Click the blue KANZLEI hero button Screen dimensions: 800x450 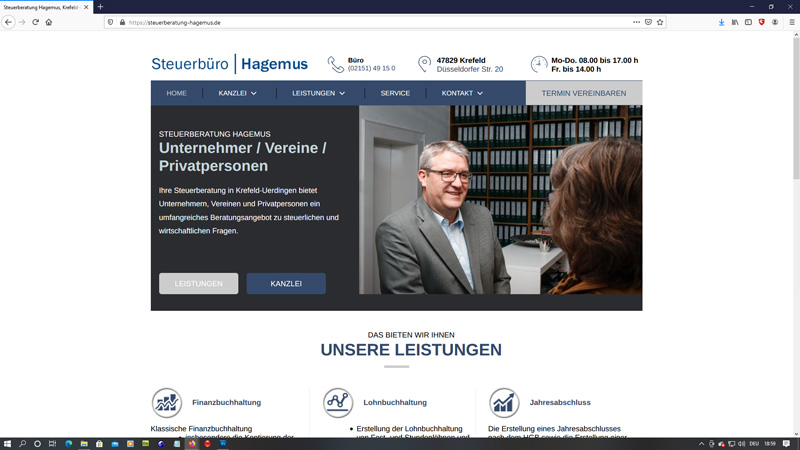pyautogui.click(x=286, y=284)
